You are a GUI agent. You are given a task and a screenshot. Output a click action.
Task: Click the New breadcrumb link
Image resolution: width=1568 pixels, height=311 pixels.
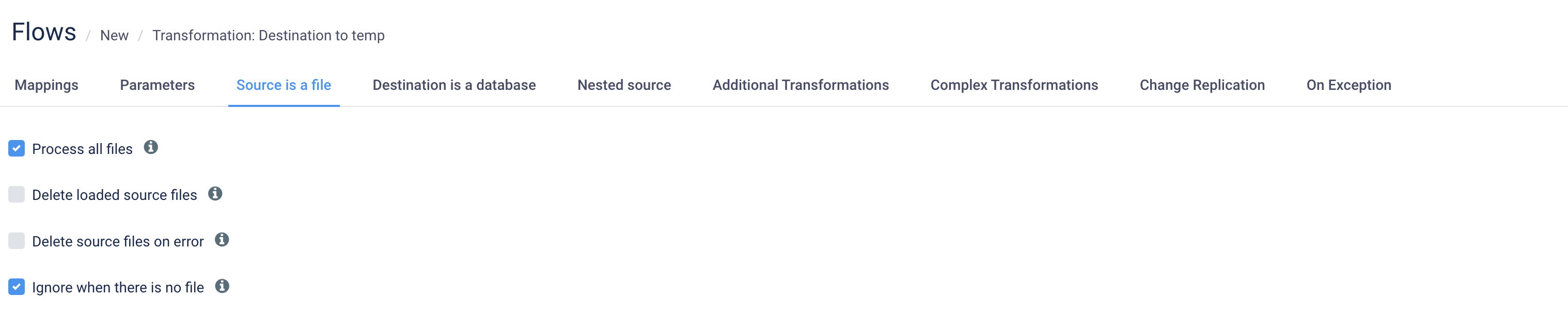114,36
